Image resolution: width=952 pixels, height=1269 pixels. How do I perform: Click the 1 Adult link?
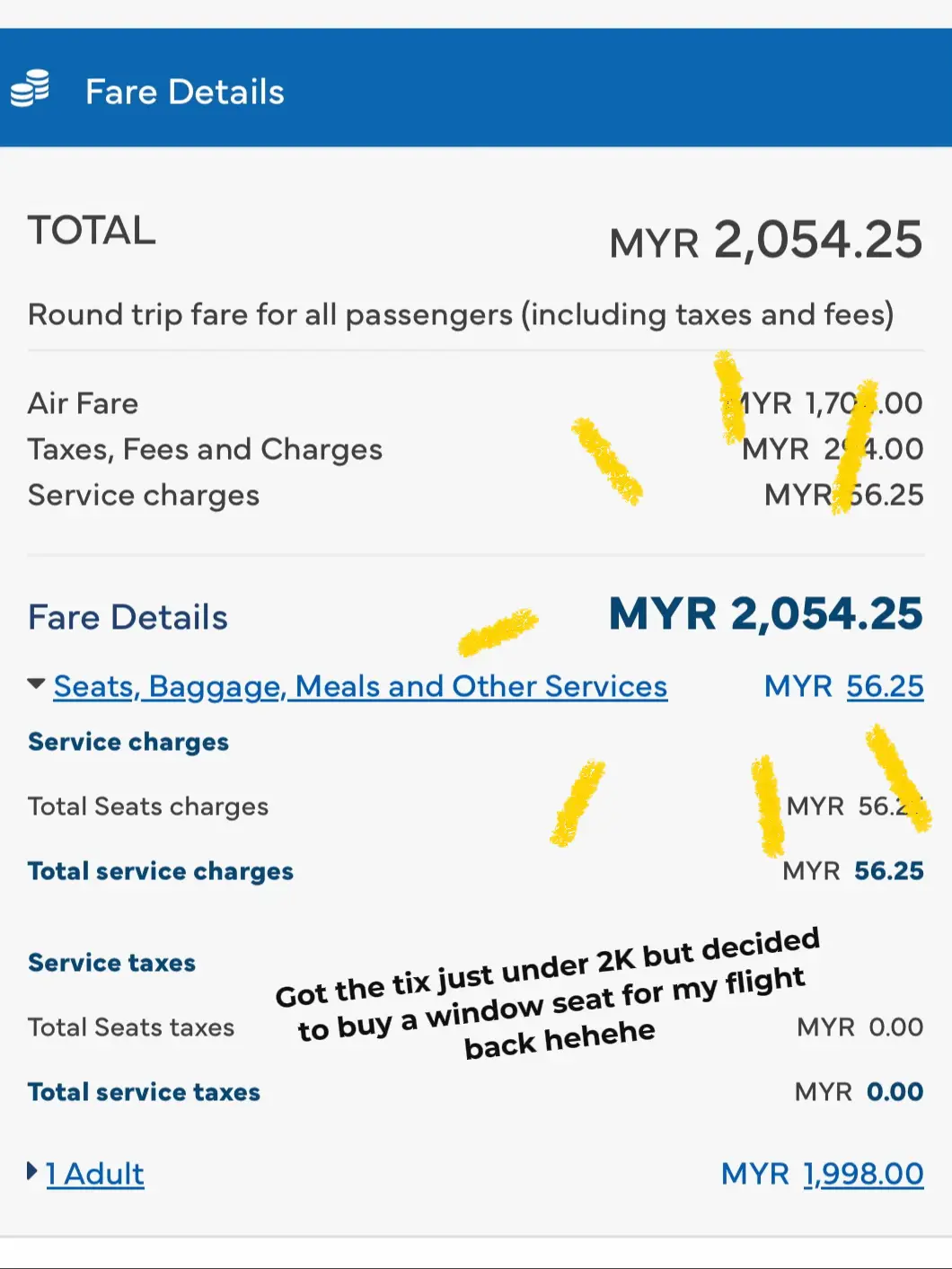tap(94, 1174)
